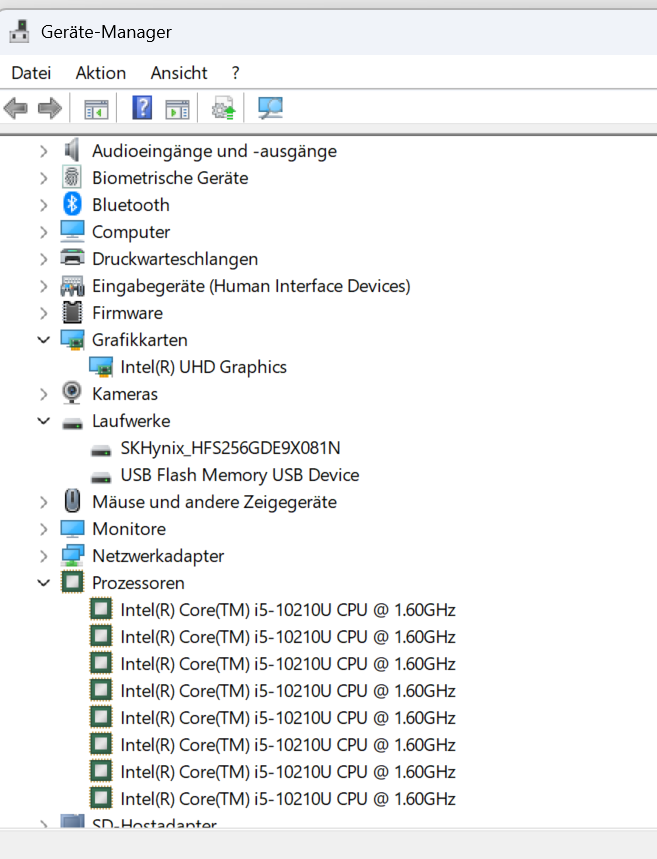Click the Forward arrow toolbar icon
657x859 pixels.
pos(50,108)
